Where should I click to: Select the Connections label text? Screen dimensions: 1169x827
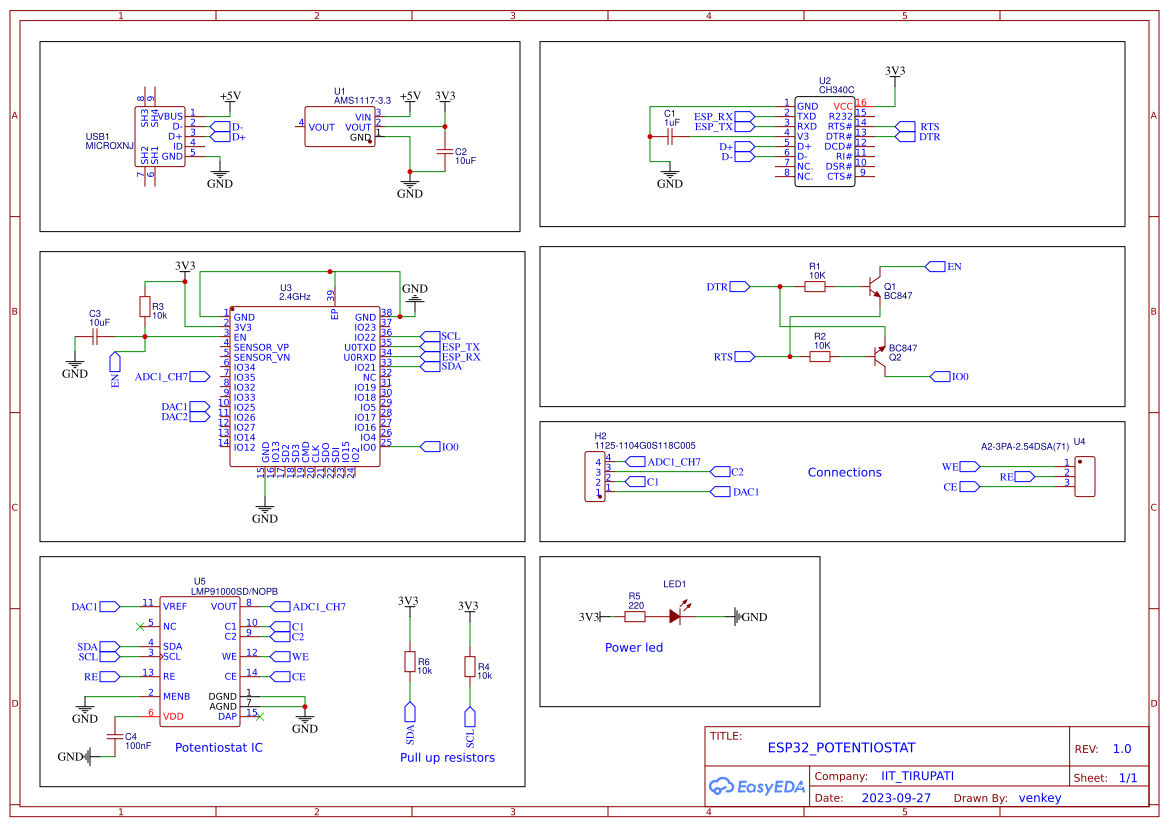(845, 472)
